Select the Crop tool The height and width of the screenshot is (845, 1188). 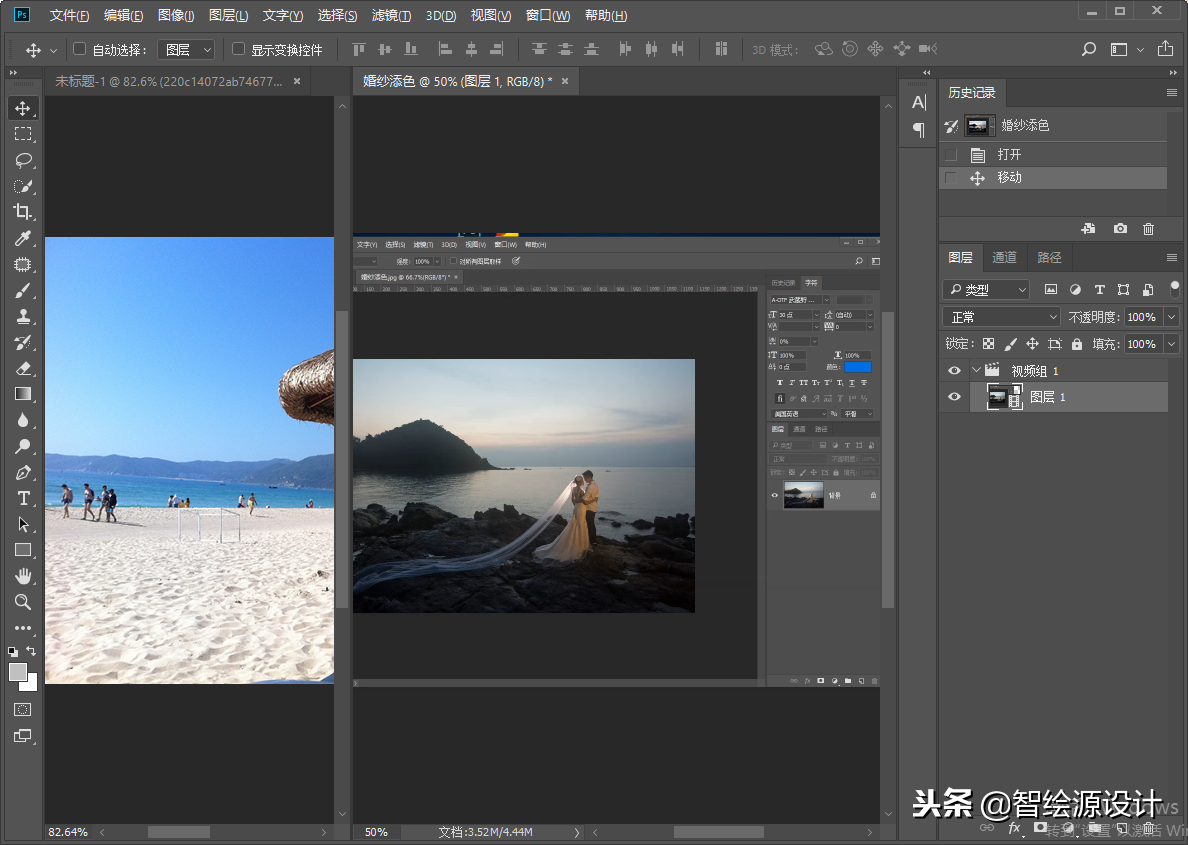tap(22, 212)
